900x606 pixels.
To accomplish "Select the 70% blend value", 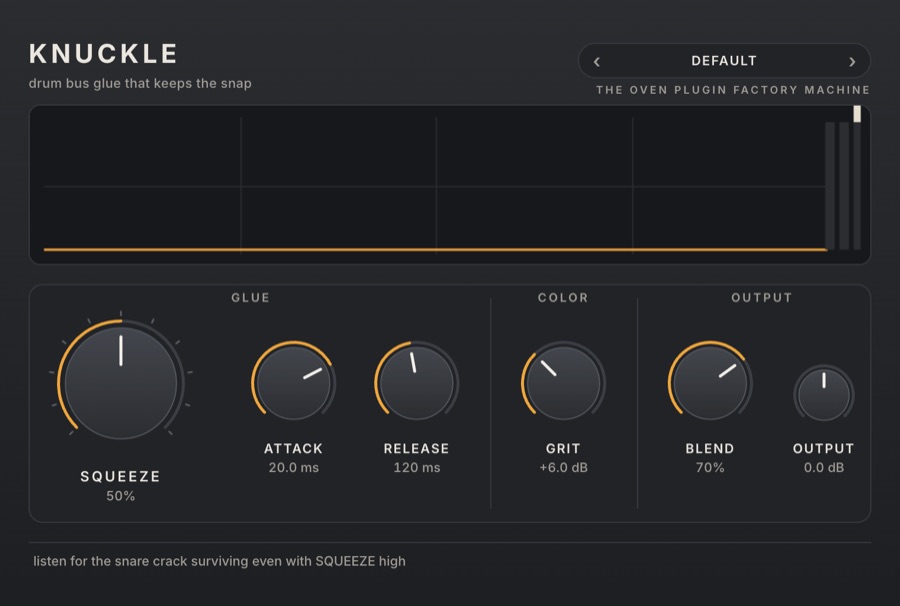I will point(710,468).
